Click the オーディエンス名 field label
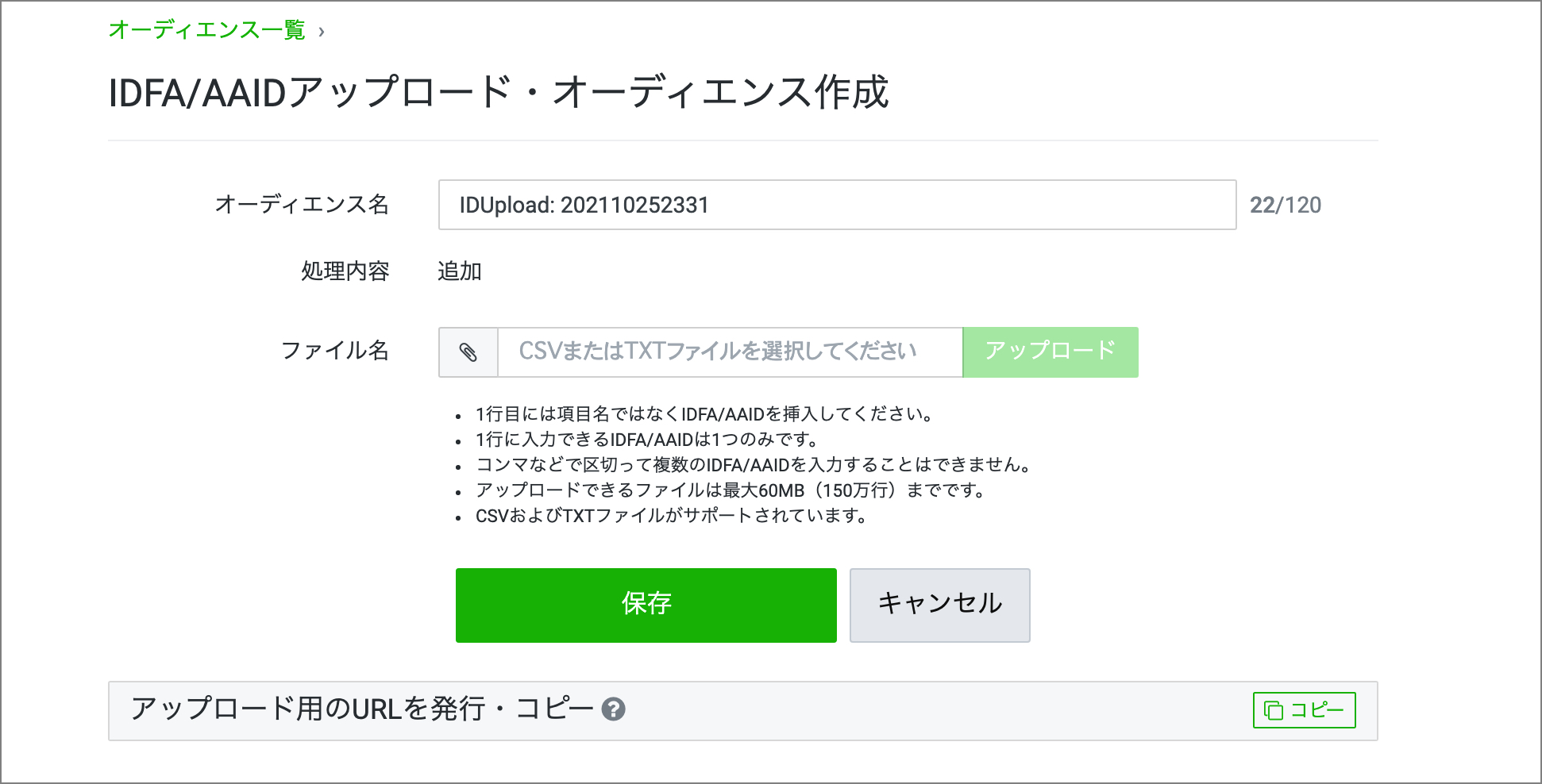 point(301,205)
